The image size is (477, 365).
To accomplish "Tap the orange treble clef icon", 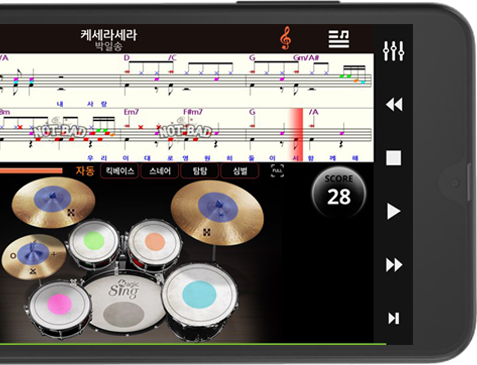I will [285, 38].
